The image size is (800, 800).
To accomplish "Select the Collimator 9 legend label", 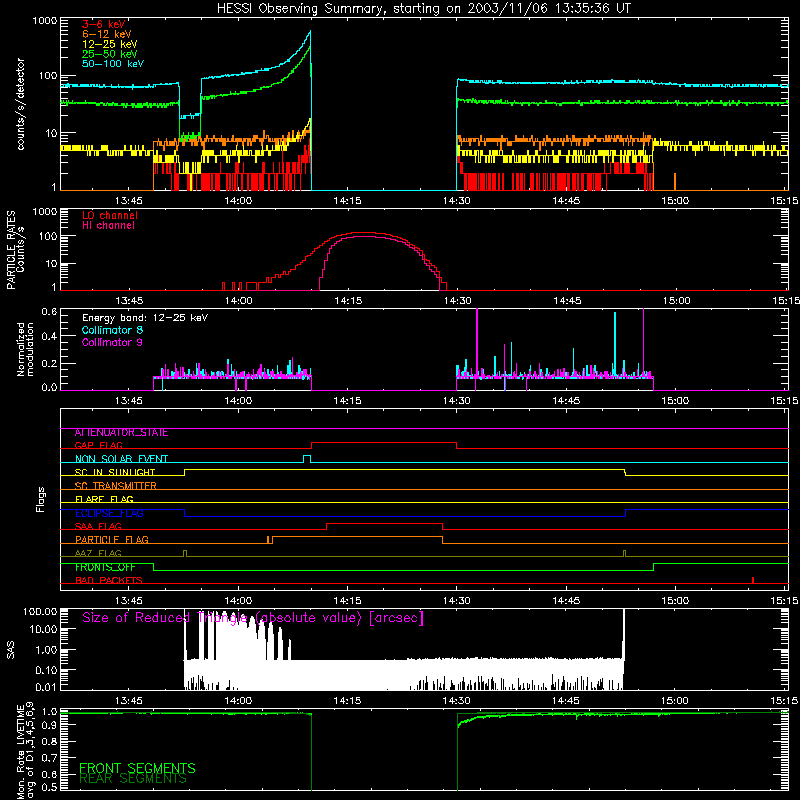I will 112,342.
